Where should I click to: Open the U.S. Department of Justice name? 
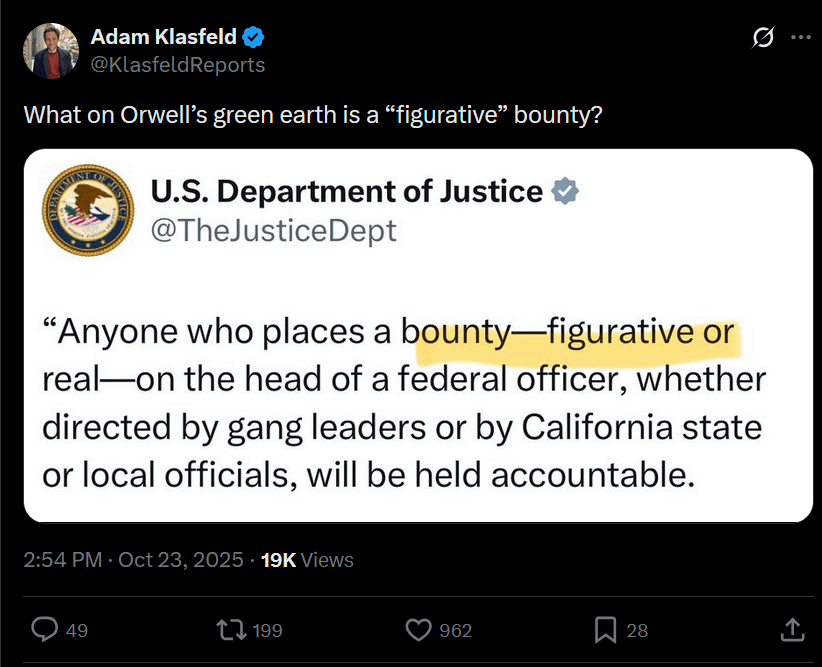[x=346, y=190]
